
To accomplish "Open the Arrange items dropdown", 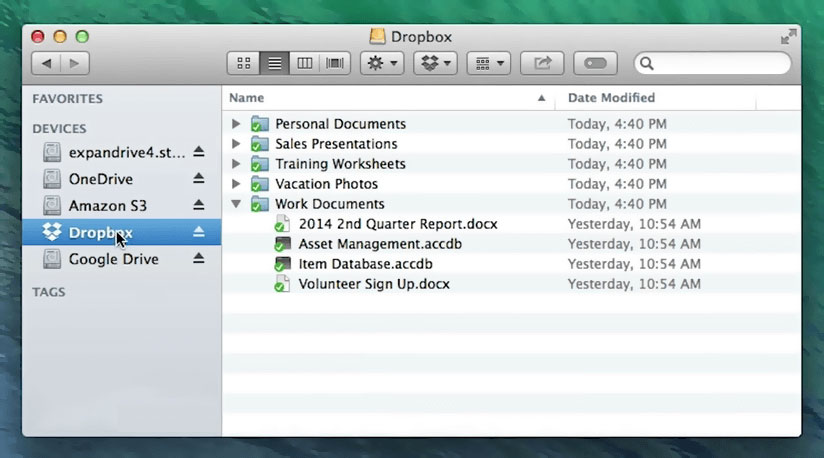I will click(x=489, y=63).
